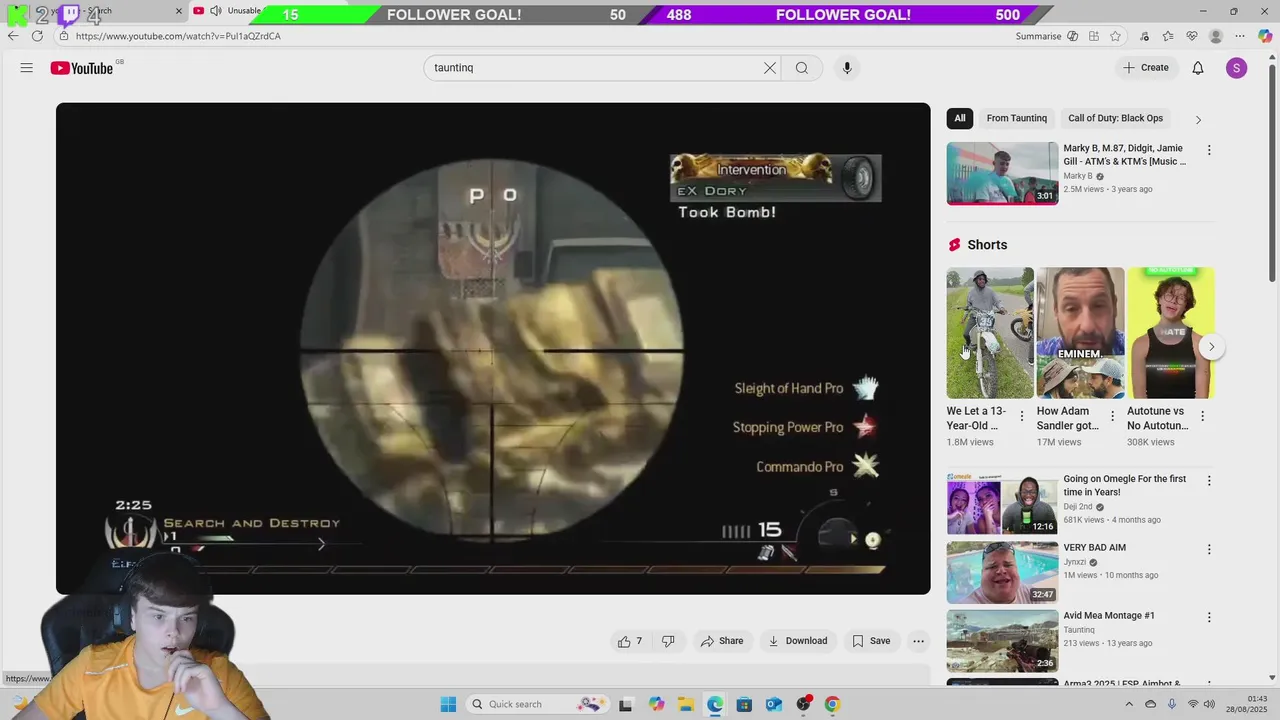1280x720 pixels.
Task: Select Call of Duty: Black Ops chip
Action: click(x=1115, y=118)
